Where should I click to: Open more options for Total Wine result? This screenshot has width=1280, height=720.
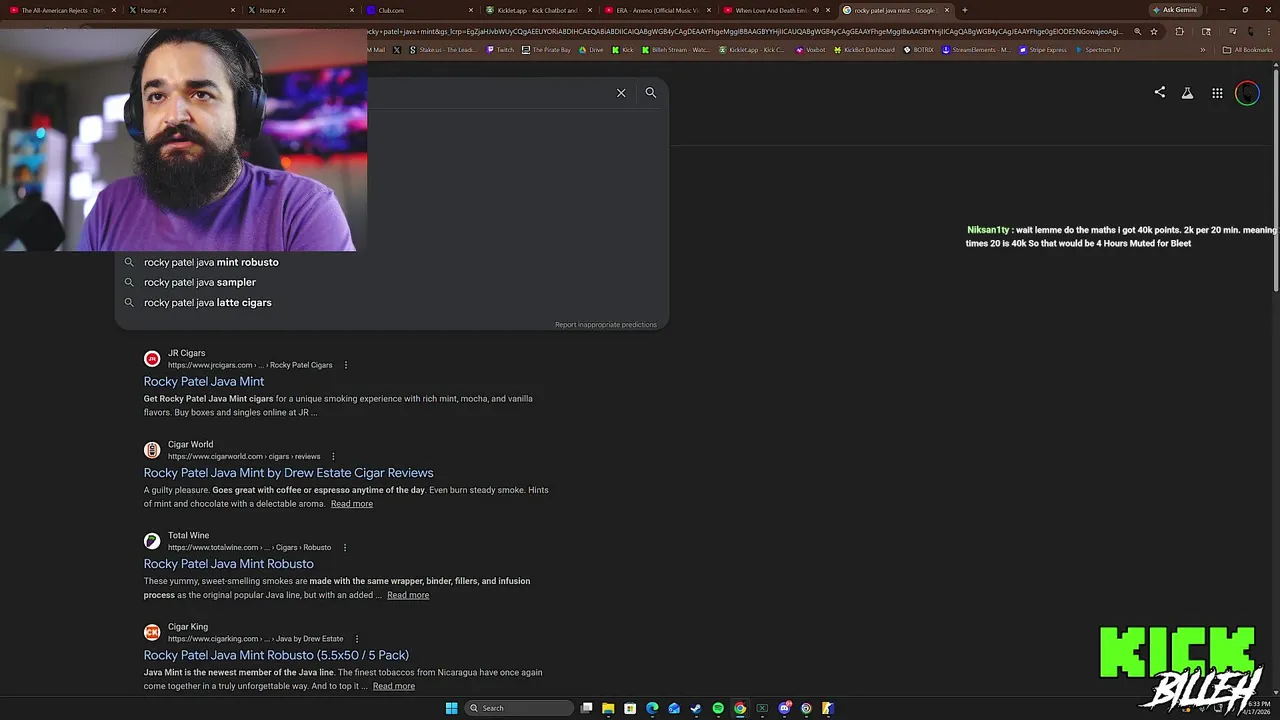click(x=345, y=547)
